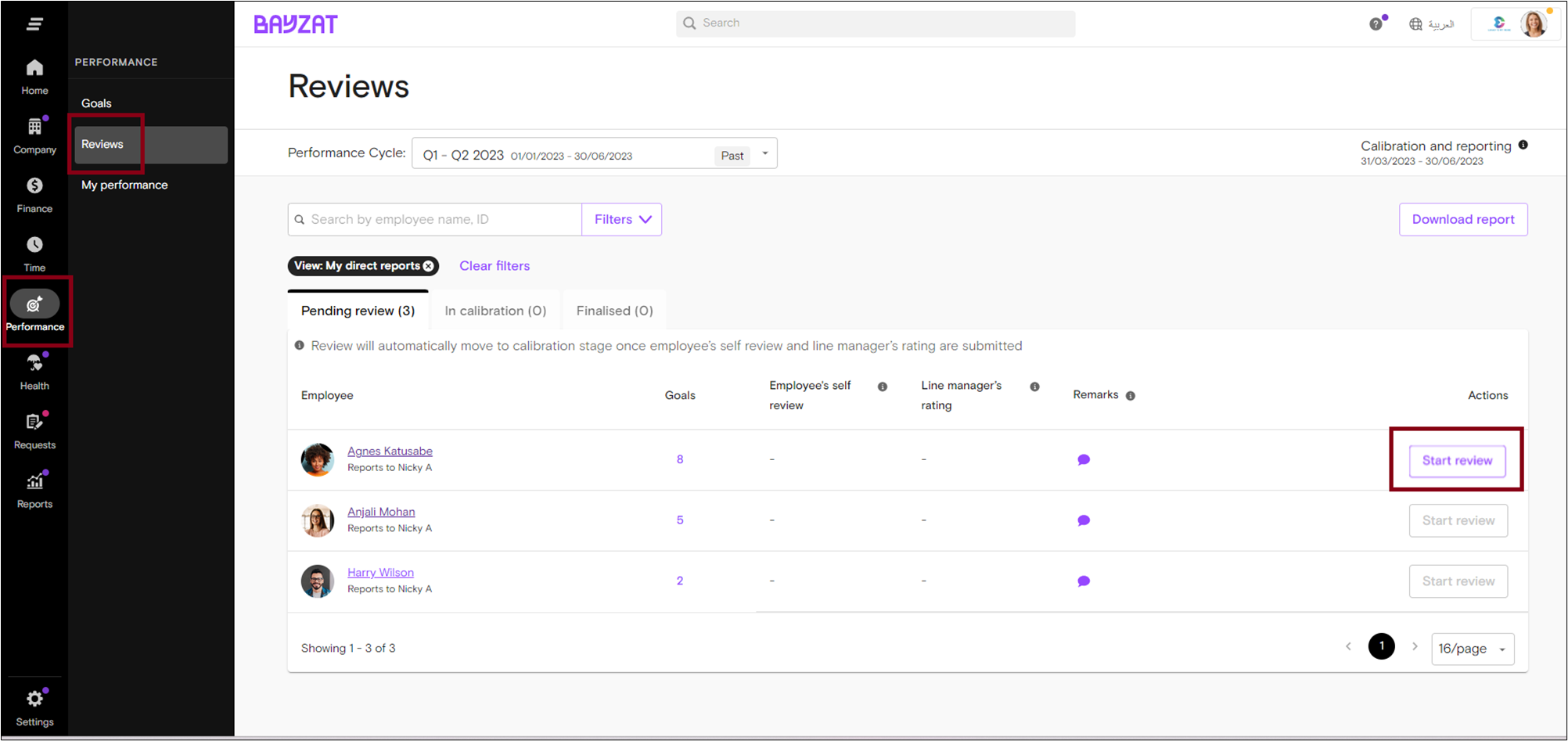The height and width of the screenshot is (741, 1568).
Task: Switch to the In calibration tab
Action: click(495, 311)
